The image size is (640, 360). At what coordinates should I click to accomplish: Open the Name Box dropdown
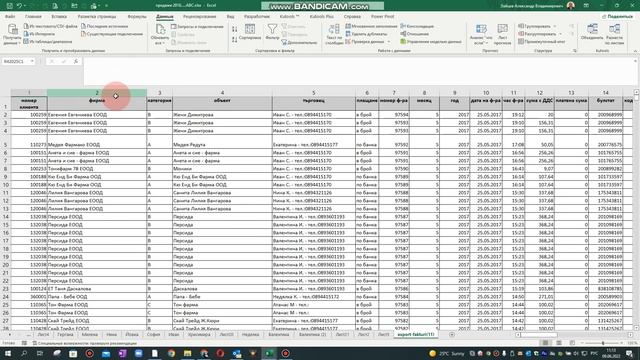[x=32, y=61]
